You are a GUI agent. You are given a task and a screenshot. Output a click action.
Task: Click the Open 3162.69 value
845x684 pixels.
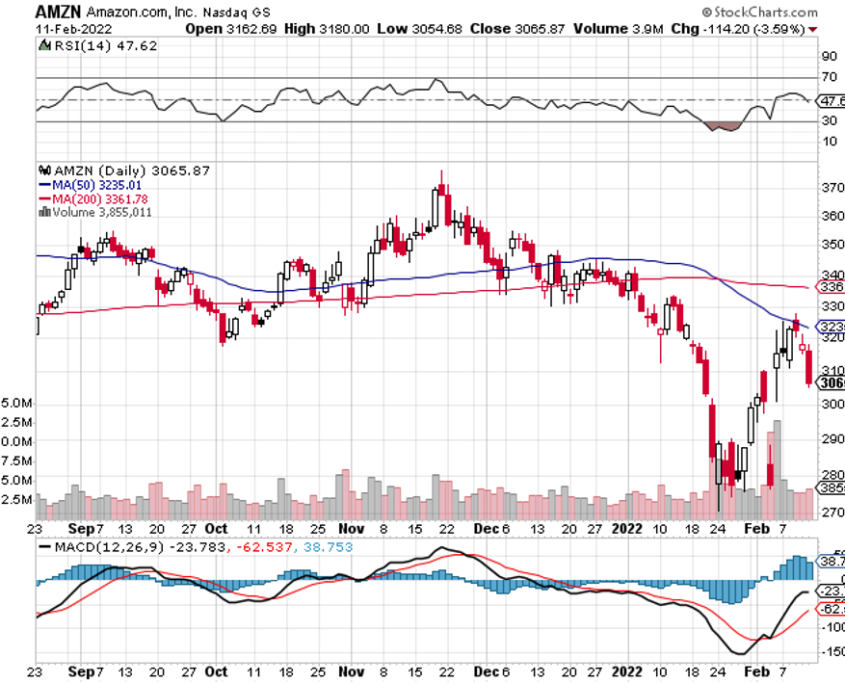[231, 29]
